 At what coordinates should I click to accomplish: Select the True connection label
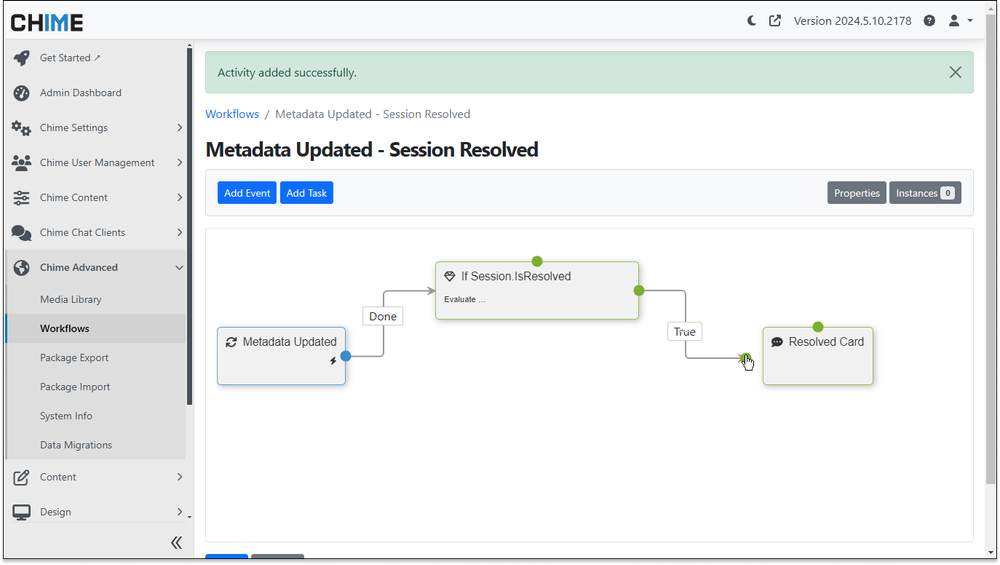684,332
